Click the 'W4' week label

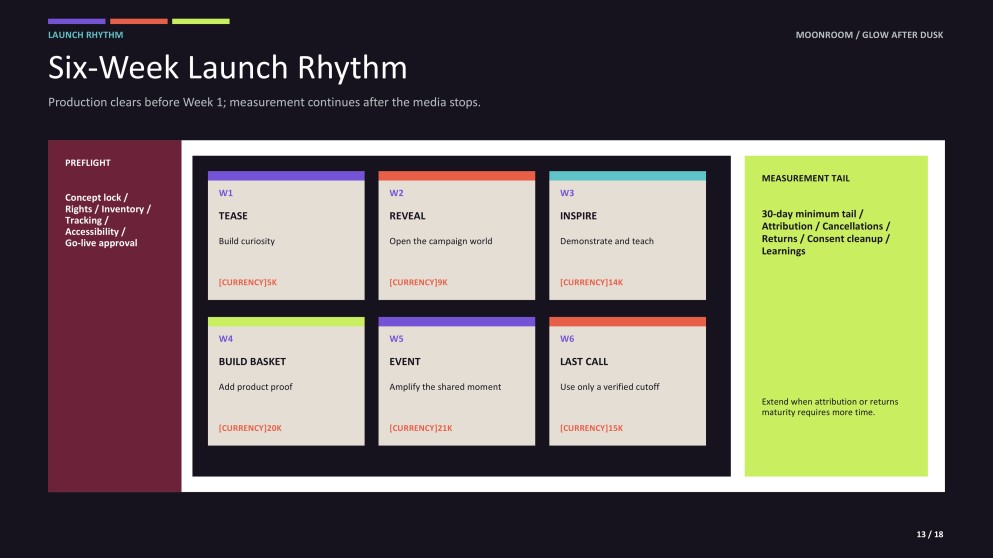tap(225, 338)
